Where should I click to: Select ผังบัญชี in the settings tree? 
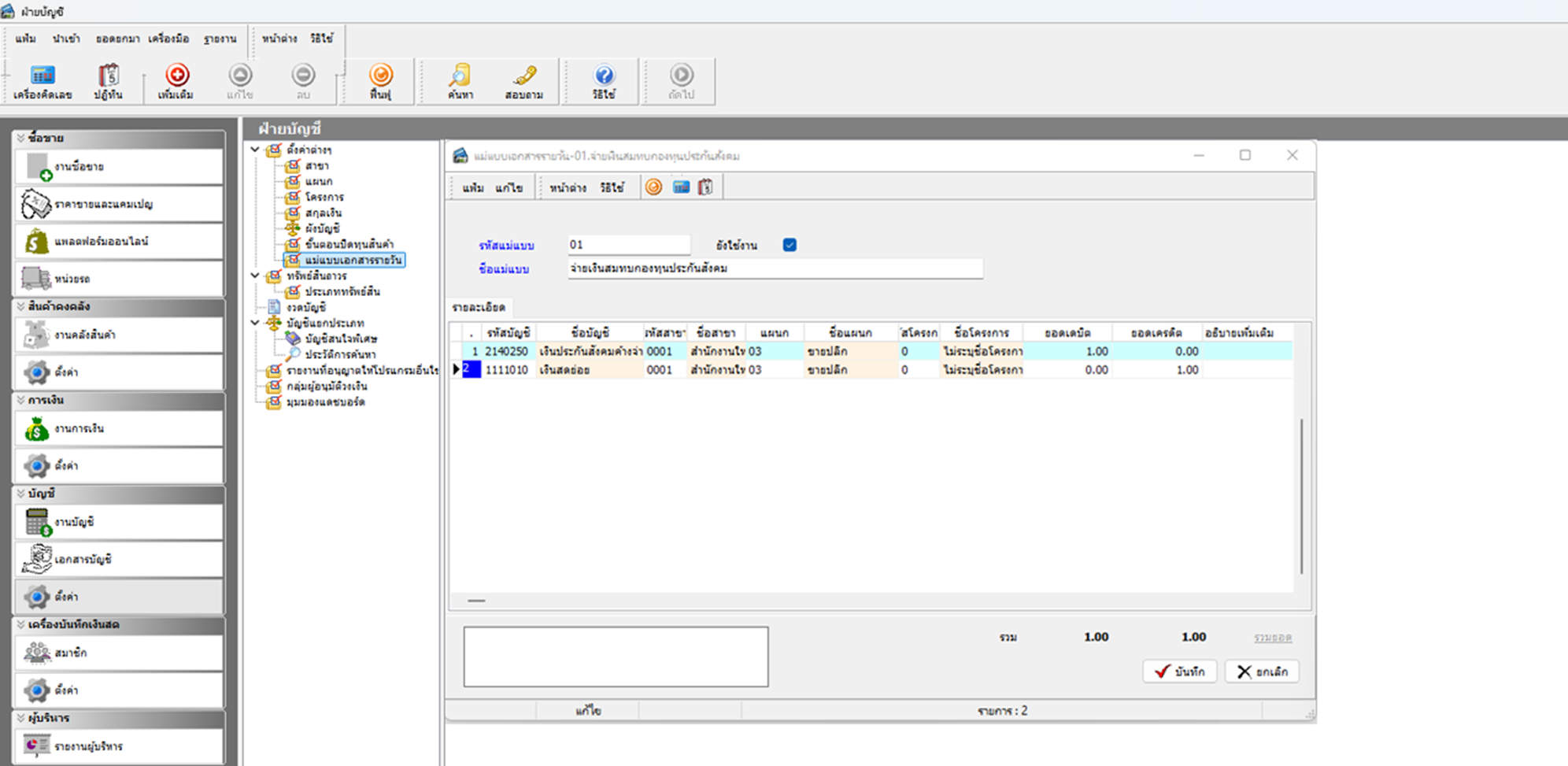322,228
